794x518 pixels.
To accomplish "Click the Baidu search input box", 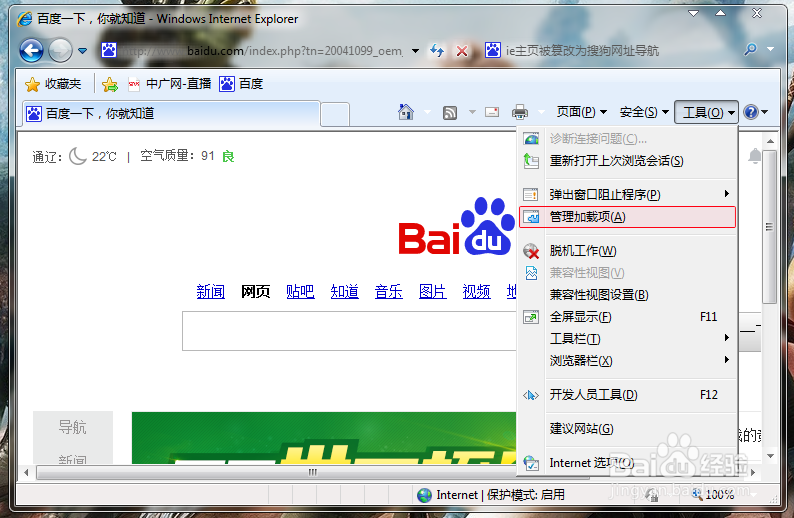I will point(349,331).
